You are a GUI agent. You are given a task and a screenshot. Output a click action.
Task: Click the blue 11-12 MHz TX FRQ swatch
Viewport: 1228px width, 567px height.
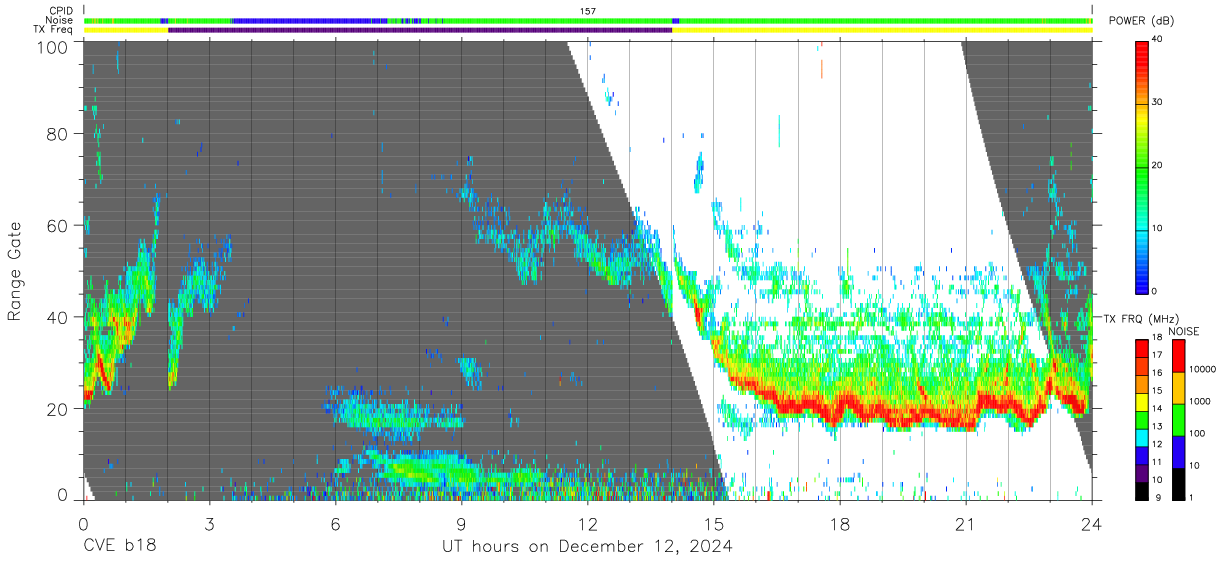(1142, 455)
